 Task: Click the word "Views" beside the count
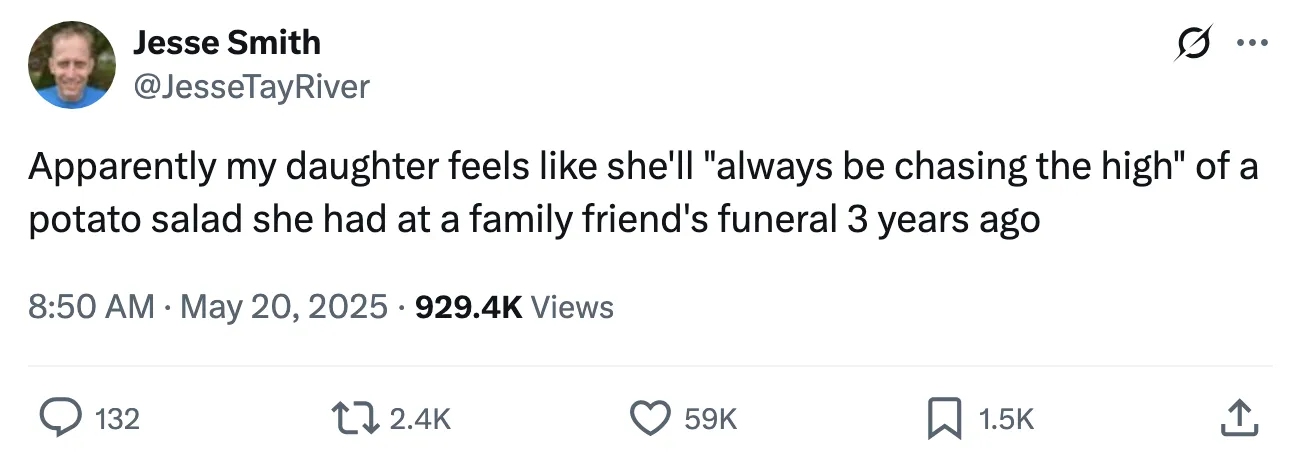pos(572,306)
